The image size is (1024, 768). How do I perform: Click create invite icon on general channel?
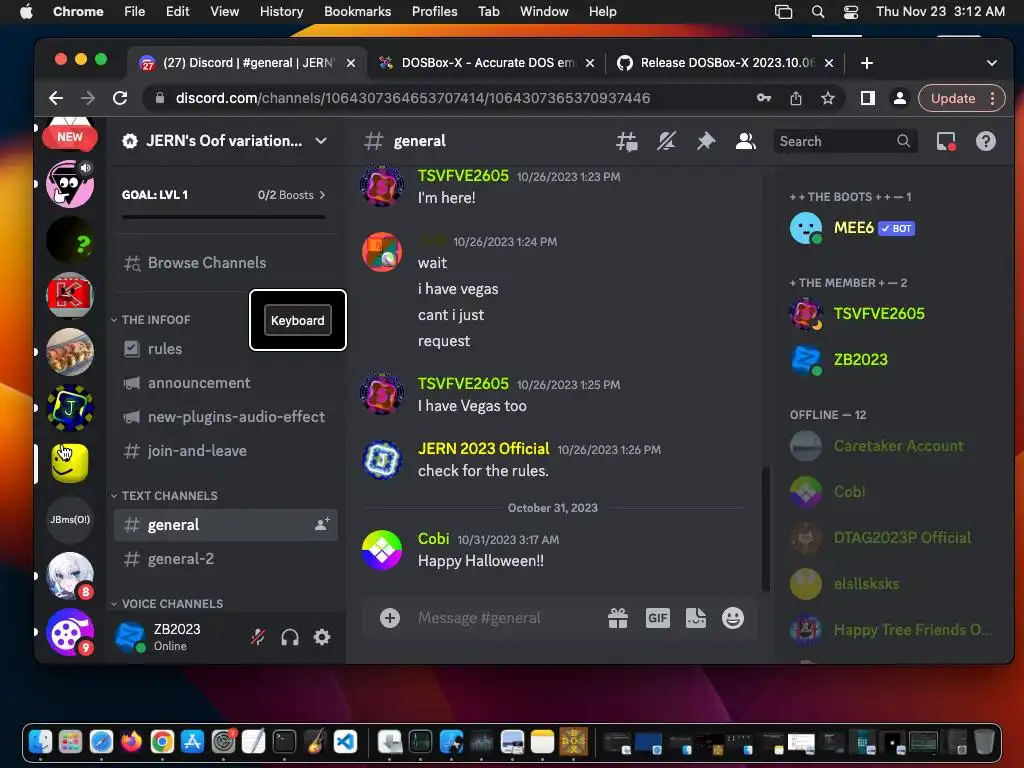[322, 524]
